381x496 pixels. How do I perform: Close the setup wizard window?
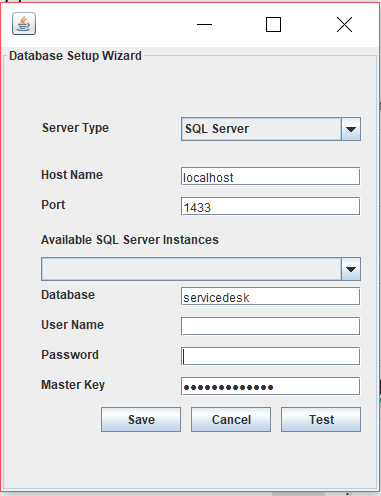[x=344, y=24]
